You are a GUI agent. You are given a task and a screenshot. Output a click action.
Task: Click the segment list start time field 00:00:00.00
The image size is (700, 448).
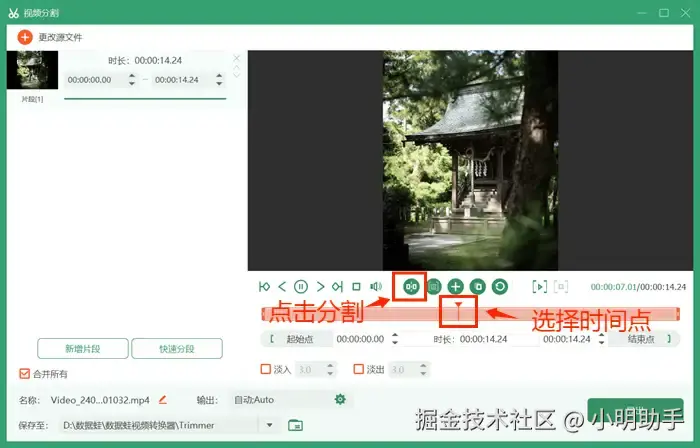click(x=95, y=80)
